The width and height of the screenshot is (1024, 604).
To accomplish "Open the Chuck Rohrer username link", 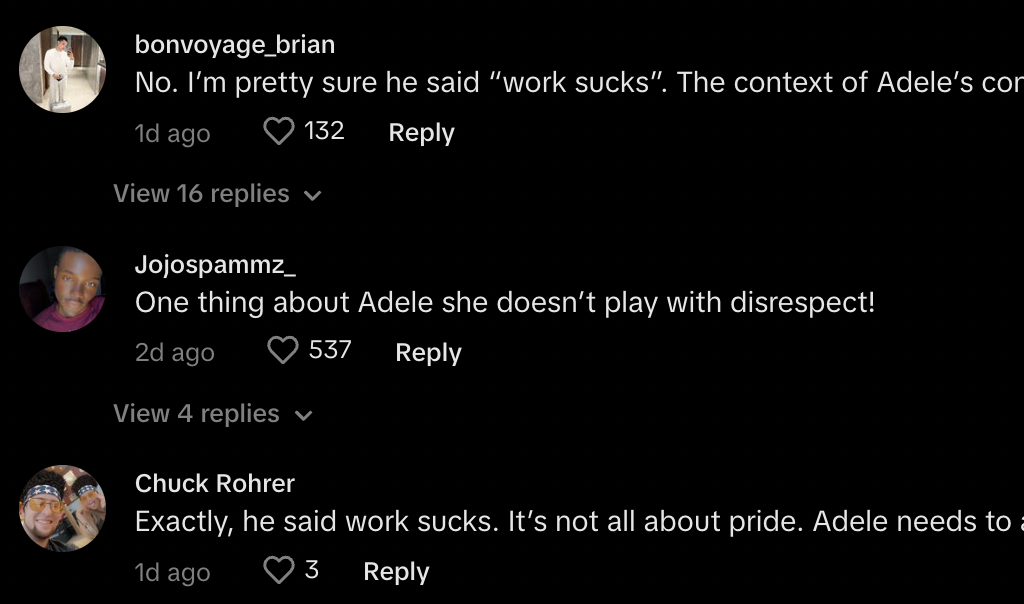I will coord(215,484).
